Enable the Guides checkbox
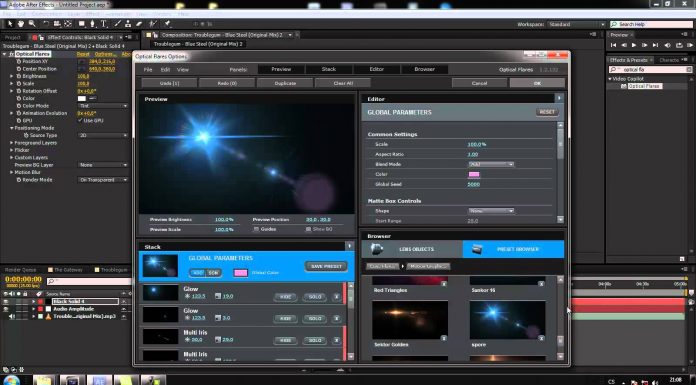The image size is (696, 385). [x=256, y=229]
